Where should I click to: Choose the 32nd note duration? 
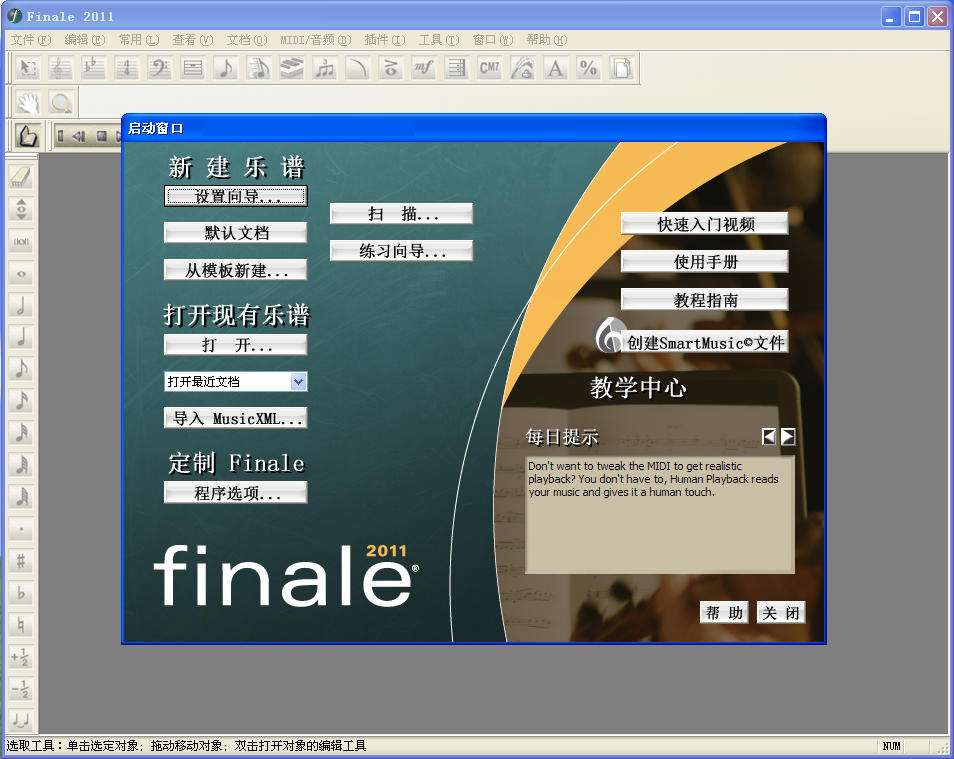[21, 433]
